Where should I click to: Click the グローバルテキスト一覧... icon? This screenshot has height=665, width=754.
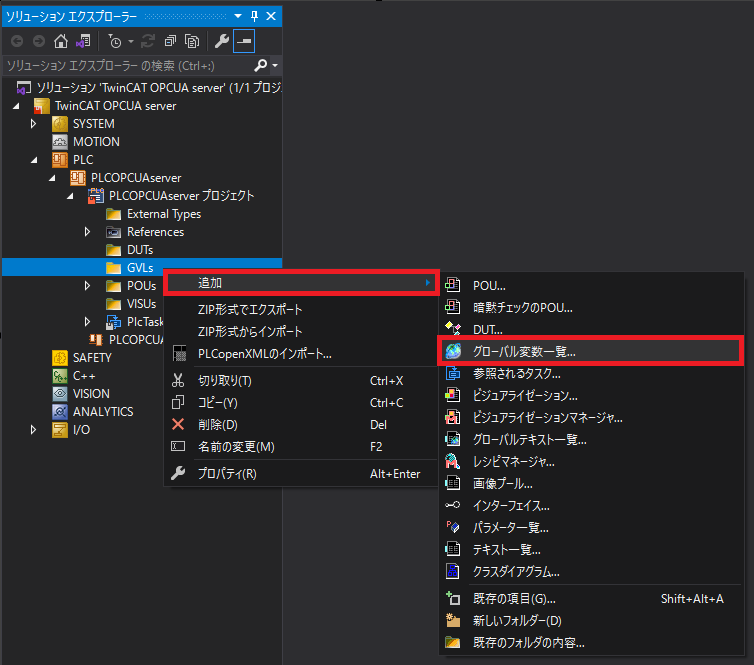[x=452, y=439]
